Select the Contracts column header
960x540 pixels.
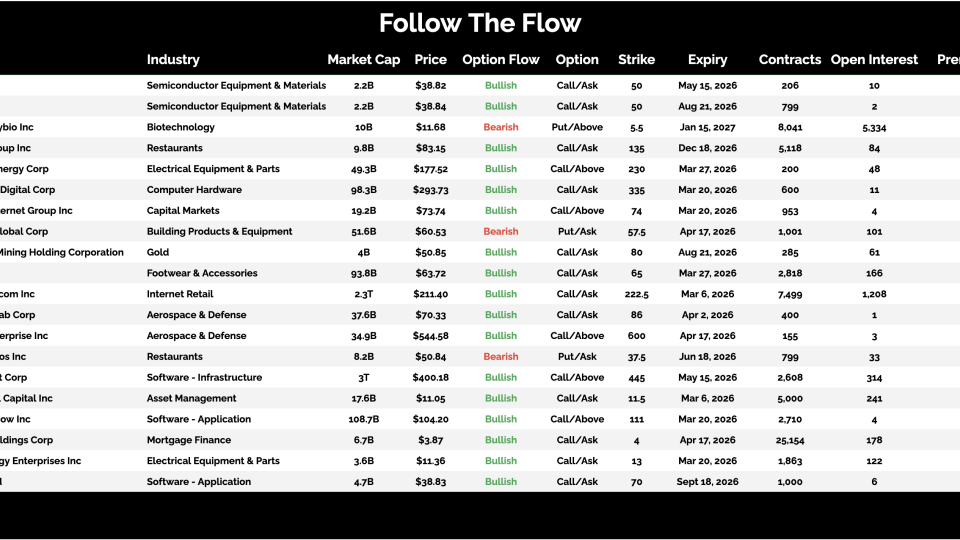[790, 60]
